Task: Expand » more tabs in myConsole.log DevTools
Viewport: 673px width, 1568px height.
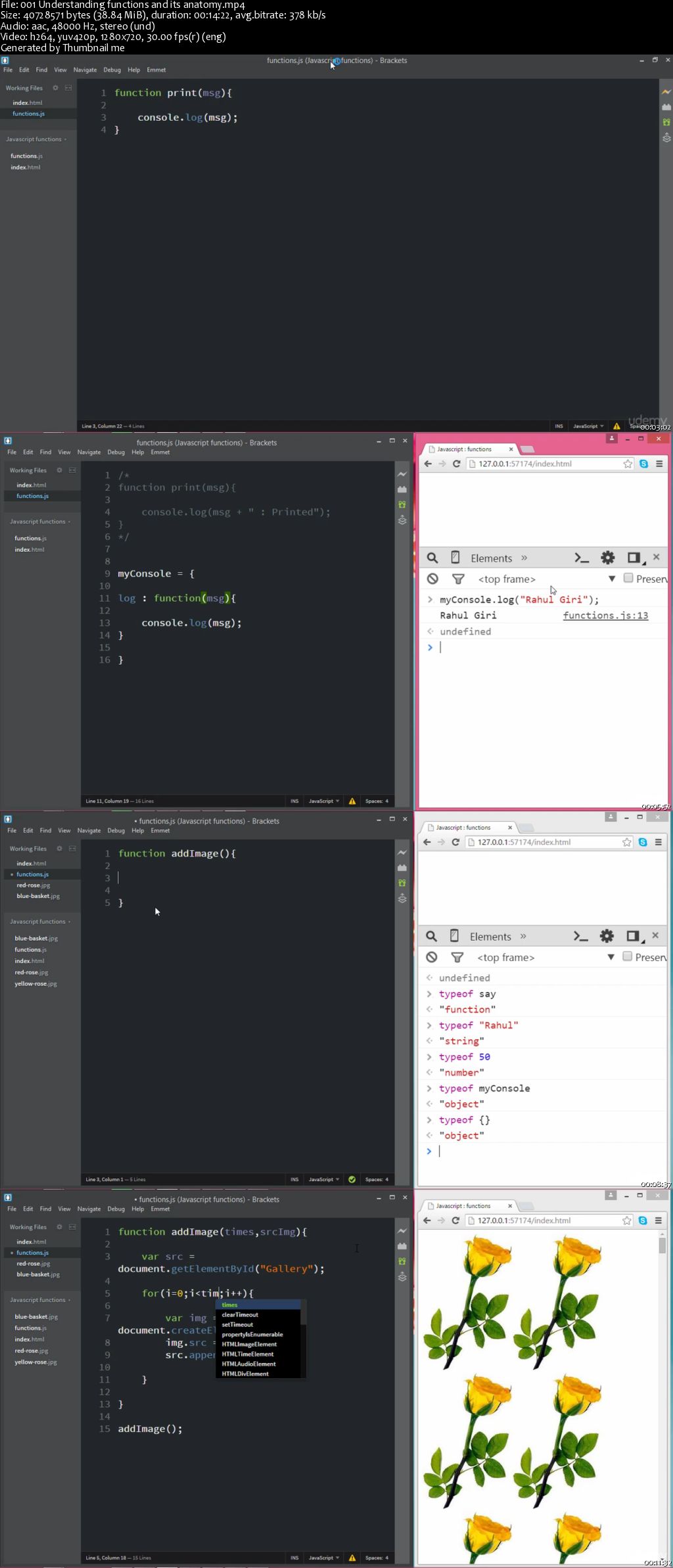Action: (524, 558)
